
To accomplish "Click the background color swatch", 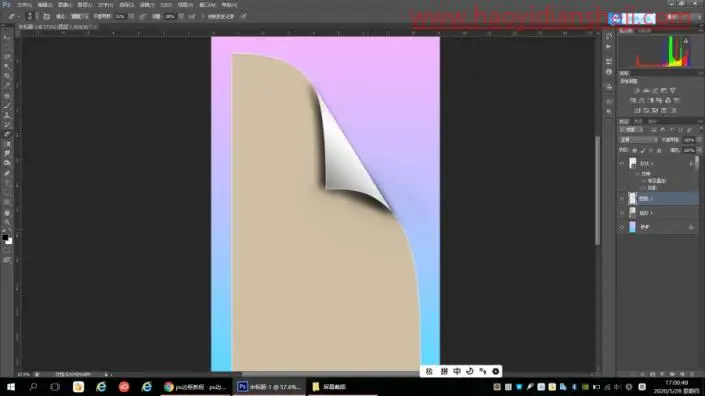I will point(9,241).
